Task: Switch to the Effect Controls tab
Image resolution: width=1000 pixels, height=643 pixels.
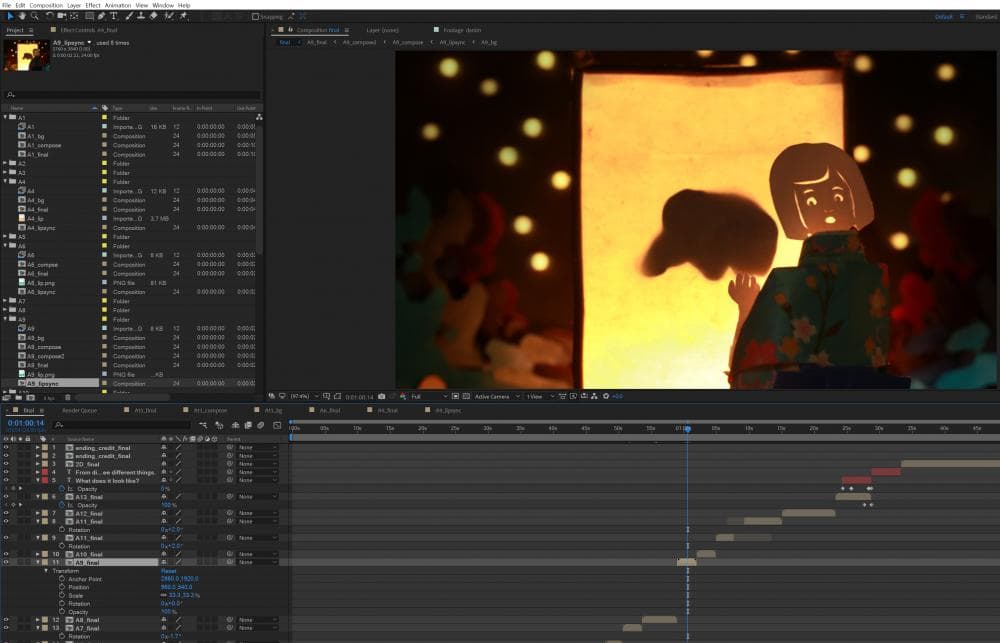Action: [89, 30]
